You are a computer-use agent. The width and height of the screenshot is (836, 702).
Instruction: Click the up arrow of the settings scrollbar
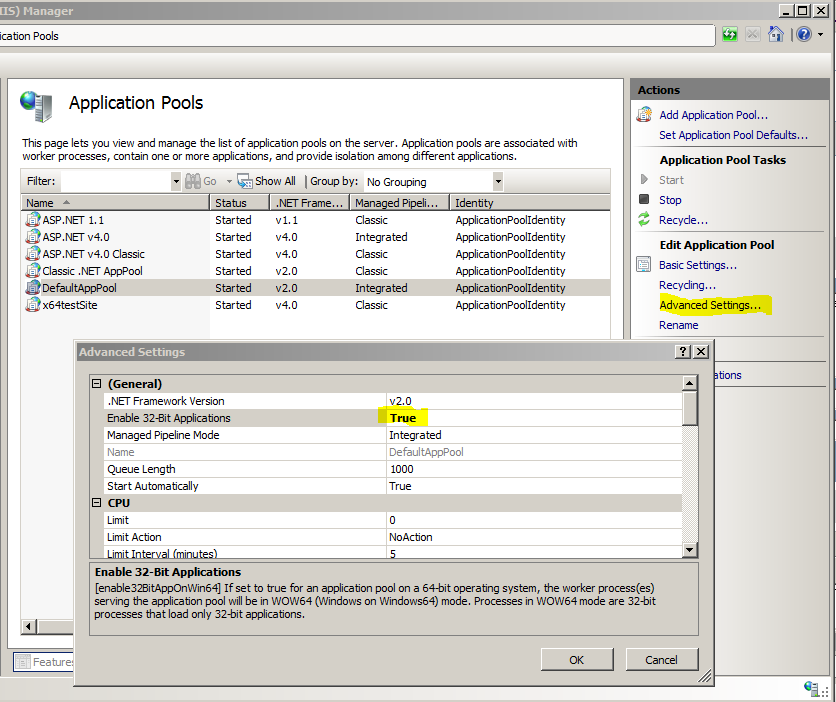[689, 383]
